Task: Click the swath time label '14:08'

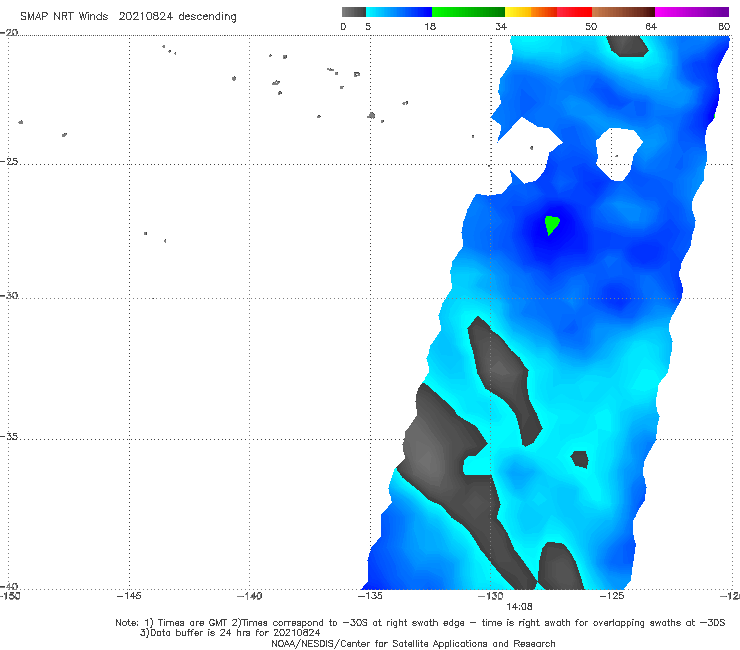Action: tap(519, 607)
